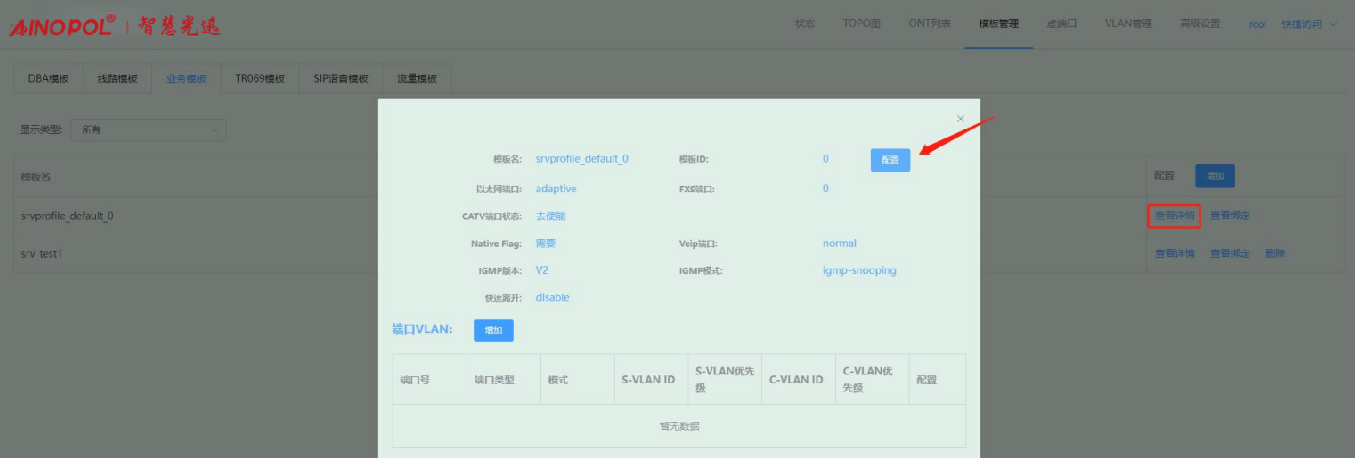1355x458 pixels.
Task: Close the template details dialog
Action: tap(960, 119)
